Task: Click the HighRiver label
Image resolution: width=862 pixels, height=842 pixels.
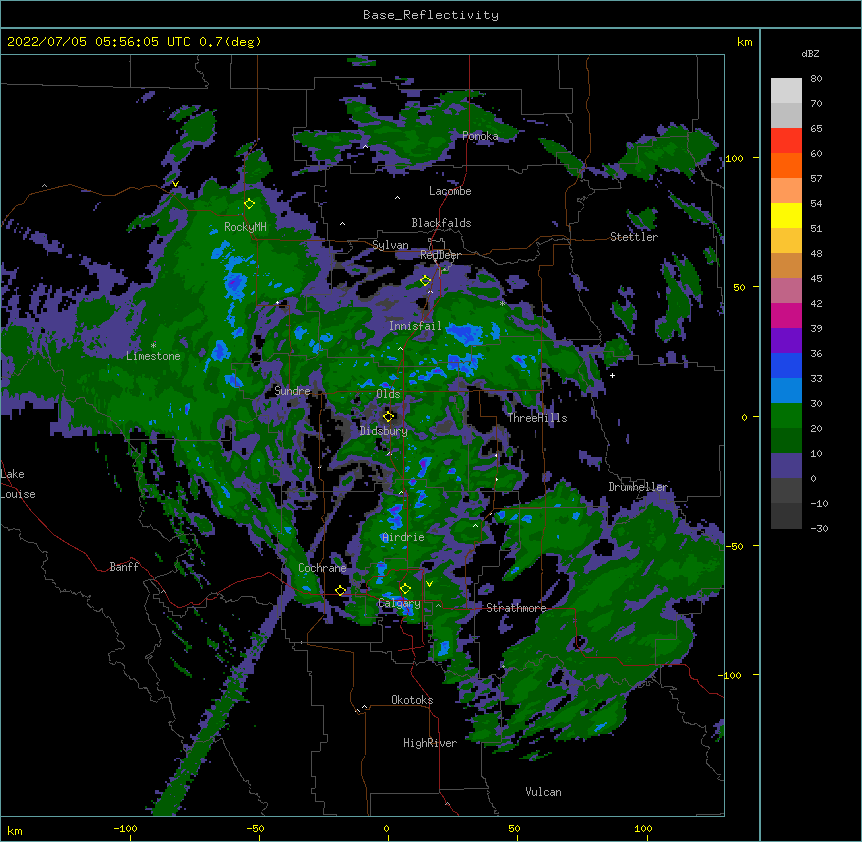Action: [430, 743]
